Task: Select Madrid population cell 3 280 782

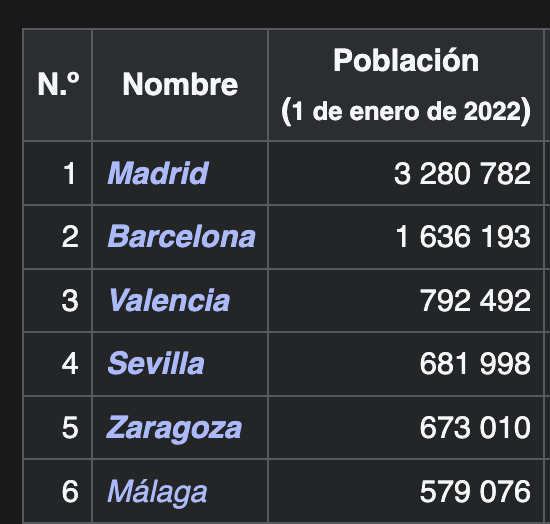Action: [x=406, y=173]
